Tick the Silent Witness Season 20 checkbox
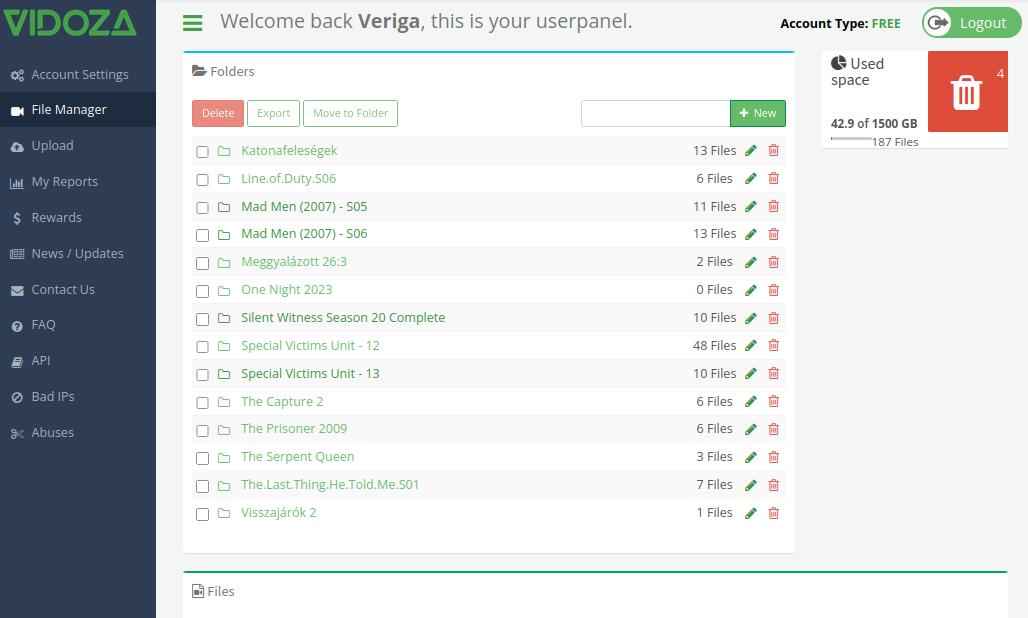 pyautogui.click(x=203, y=319)
